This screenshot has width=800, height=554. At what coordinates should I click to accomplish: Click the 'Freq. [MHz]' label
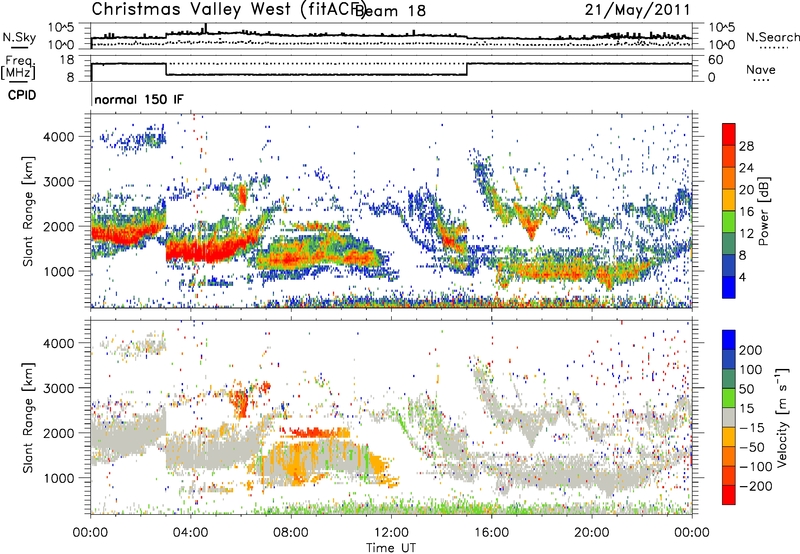(18, 68)
